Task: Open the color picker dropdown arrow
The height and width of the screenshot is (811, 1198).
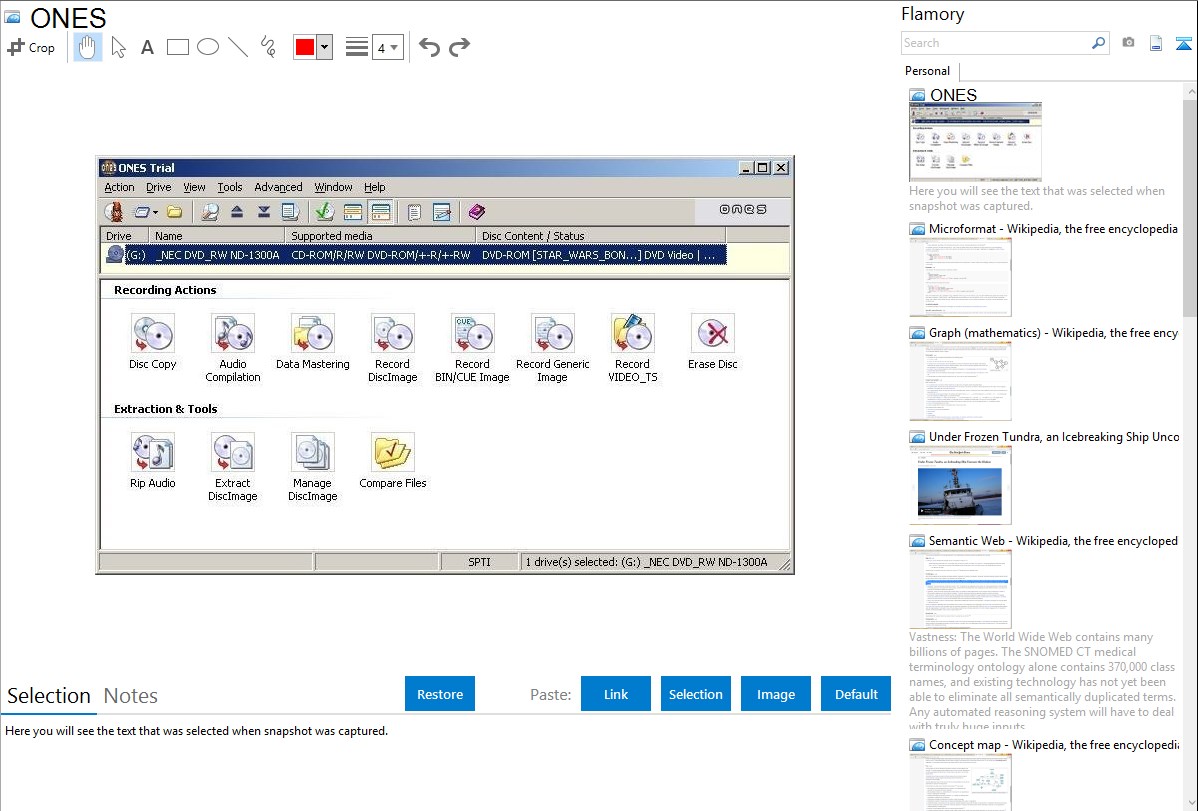Action: [x=325, y=47]
